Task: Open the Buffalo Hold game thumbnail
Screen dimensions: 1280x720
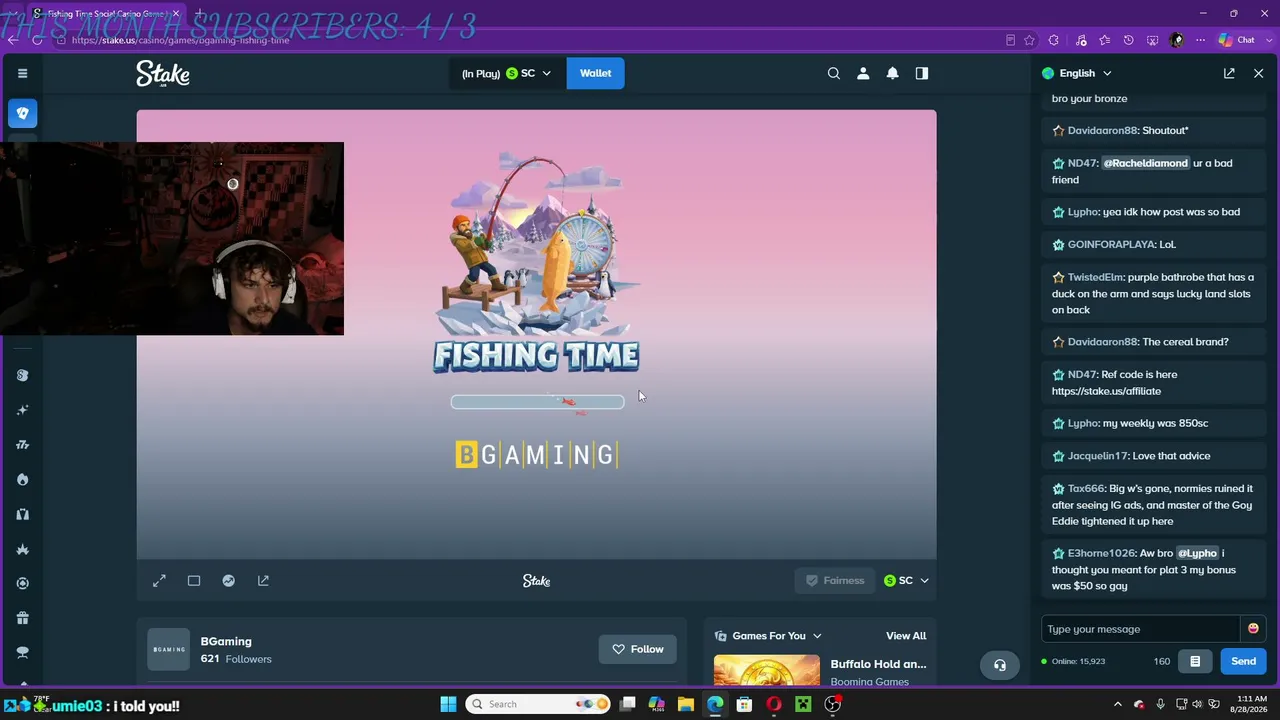Action: [x=767, y=670]
